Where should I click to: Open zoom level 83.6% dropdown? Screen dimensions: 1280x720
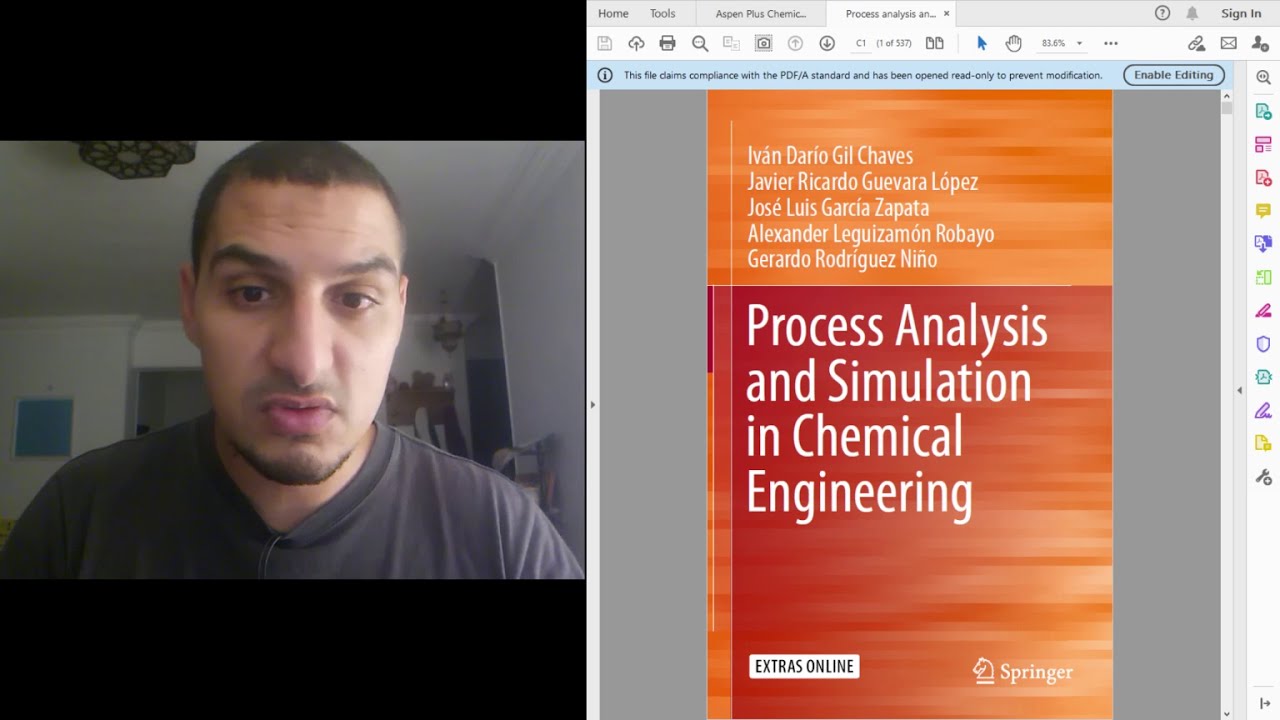1062,43
